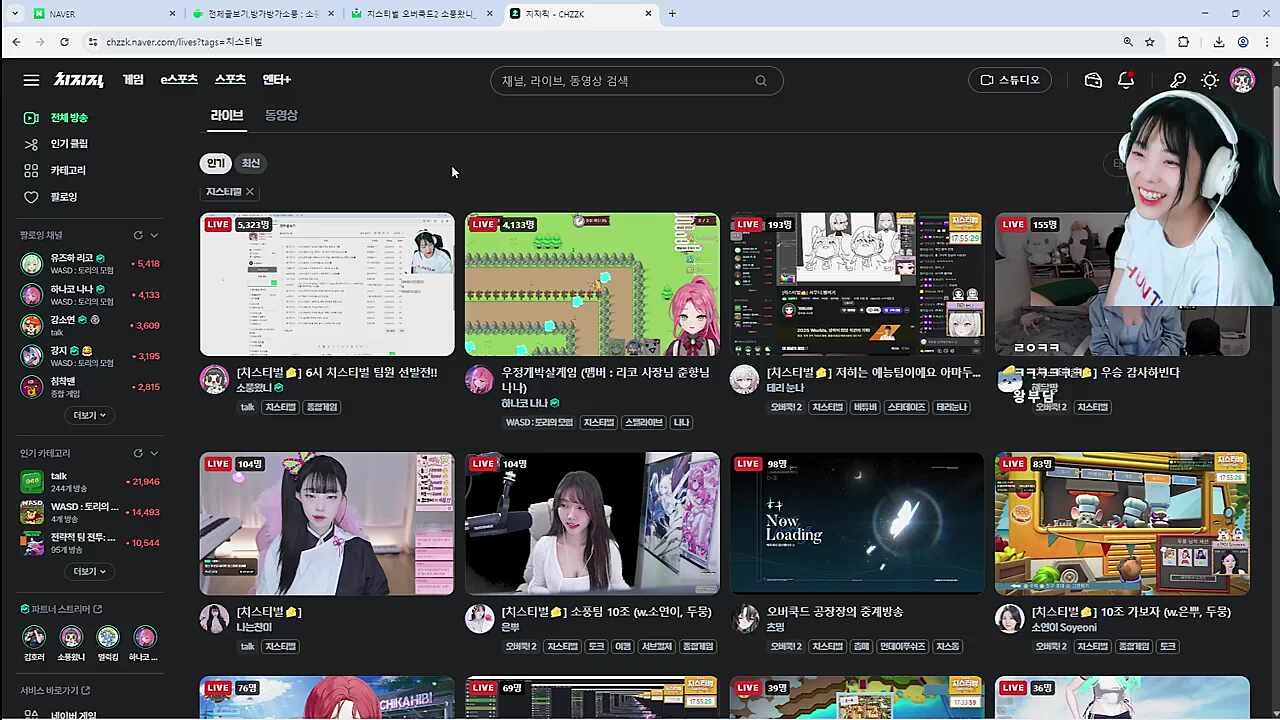
Task: Select the 인기 sort filter
Action: (x=215, y=163)
